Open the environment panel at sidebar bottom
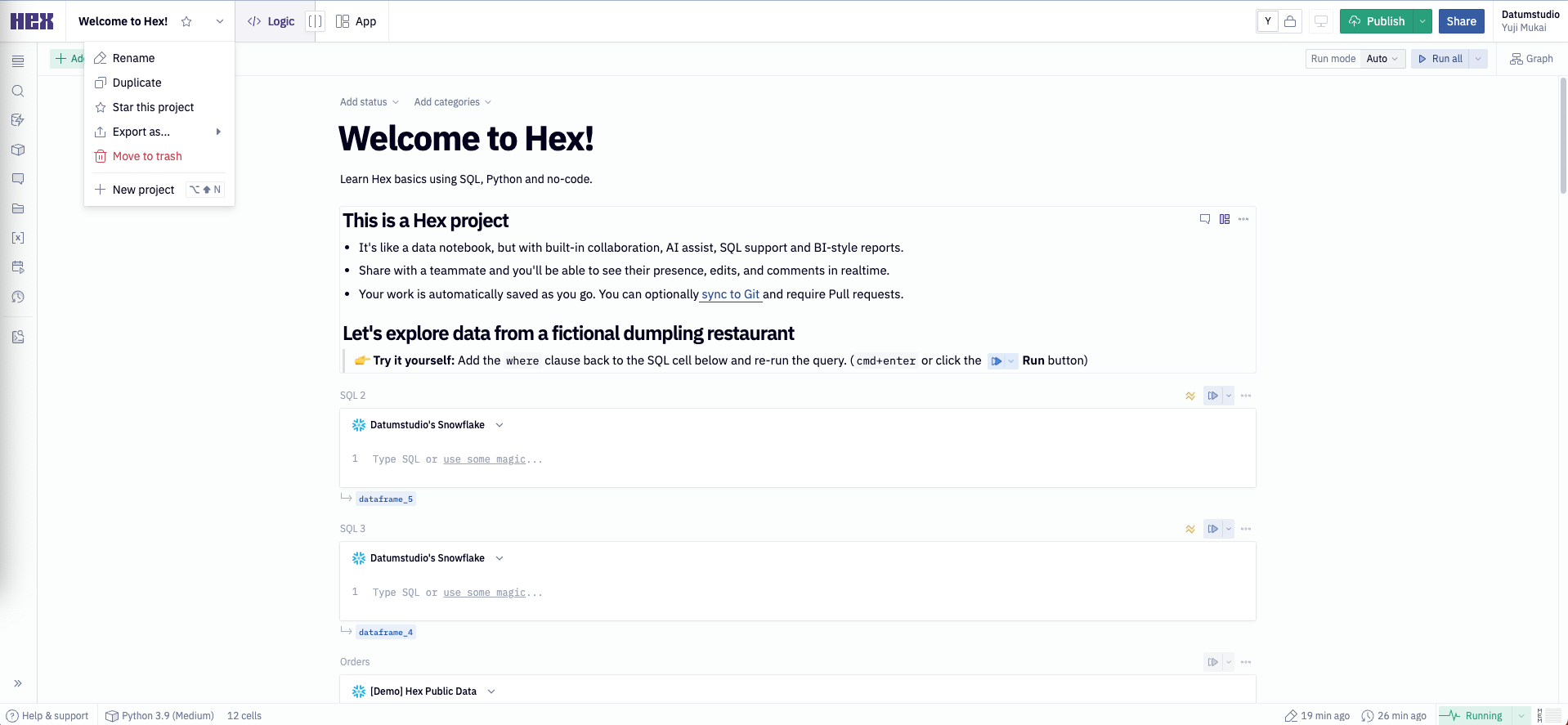Image resolution: width=1568 pixels, height=725 pixels. click(x=17, y=337)
